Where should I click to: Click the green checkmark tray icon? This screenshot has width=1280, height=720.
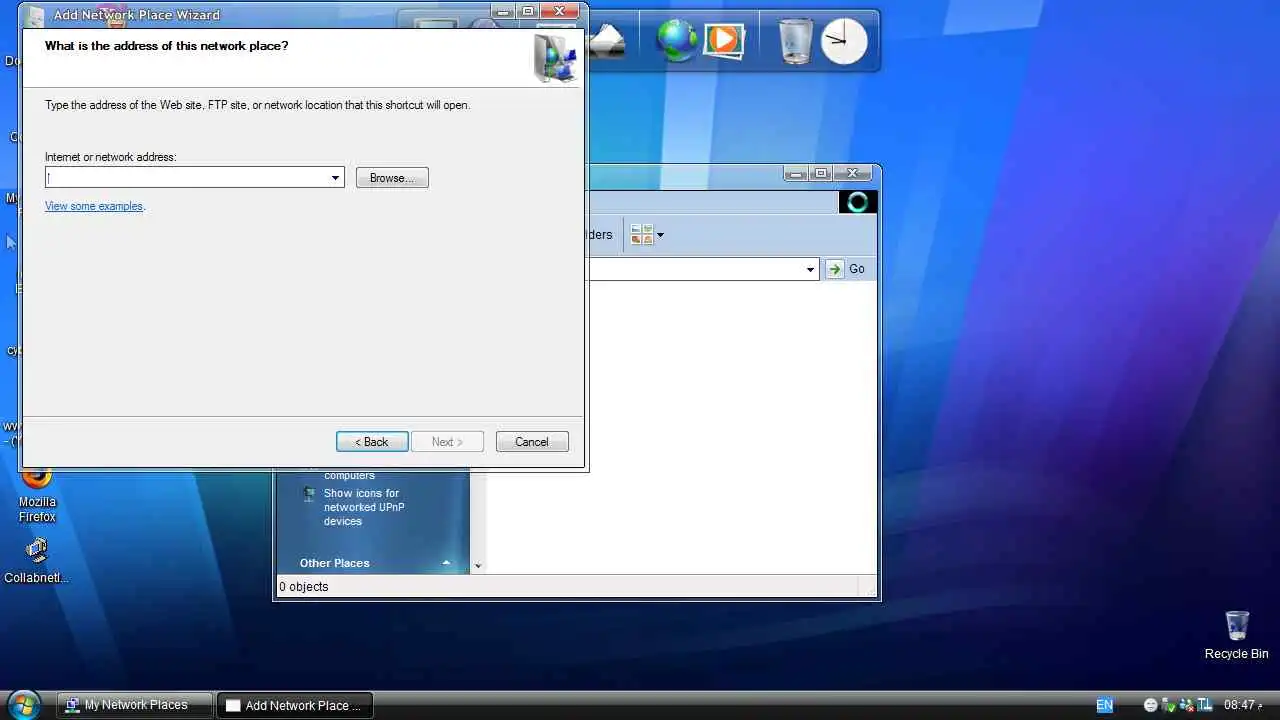(1169, 705)
